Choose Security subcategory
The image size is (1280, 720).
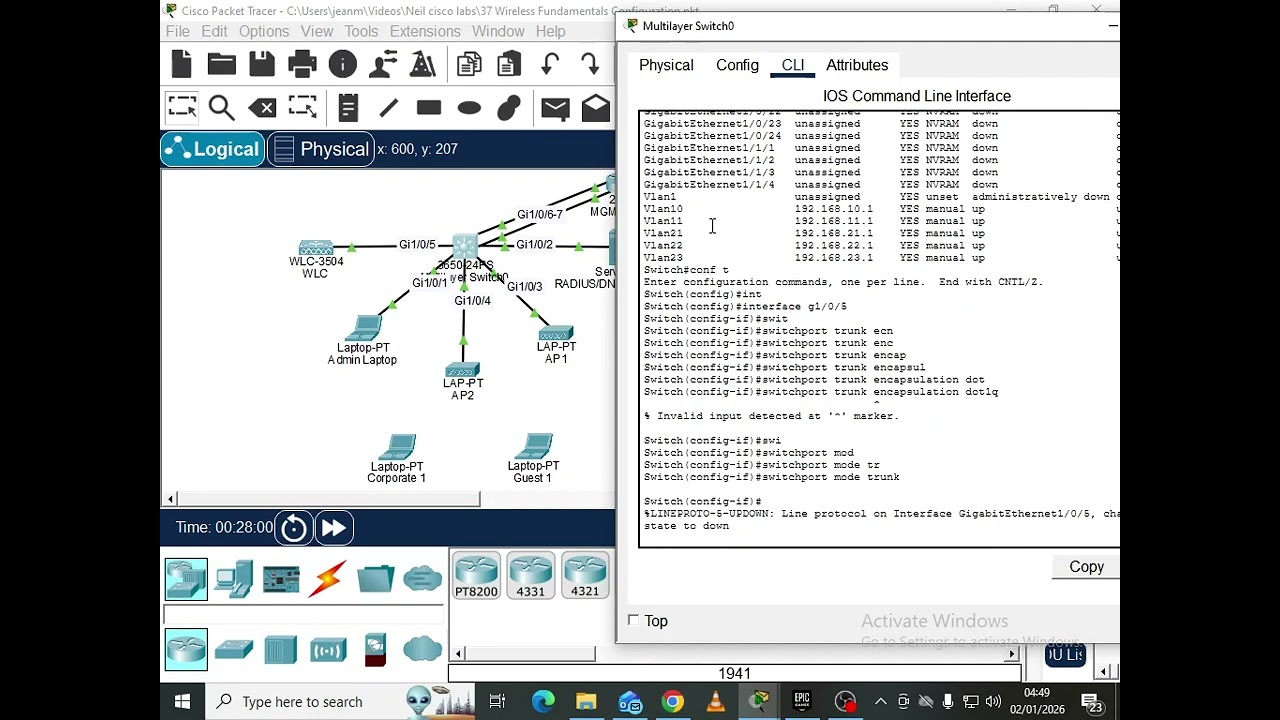point(375,650)
